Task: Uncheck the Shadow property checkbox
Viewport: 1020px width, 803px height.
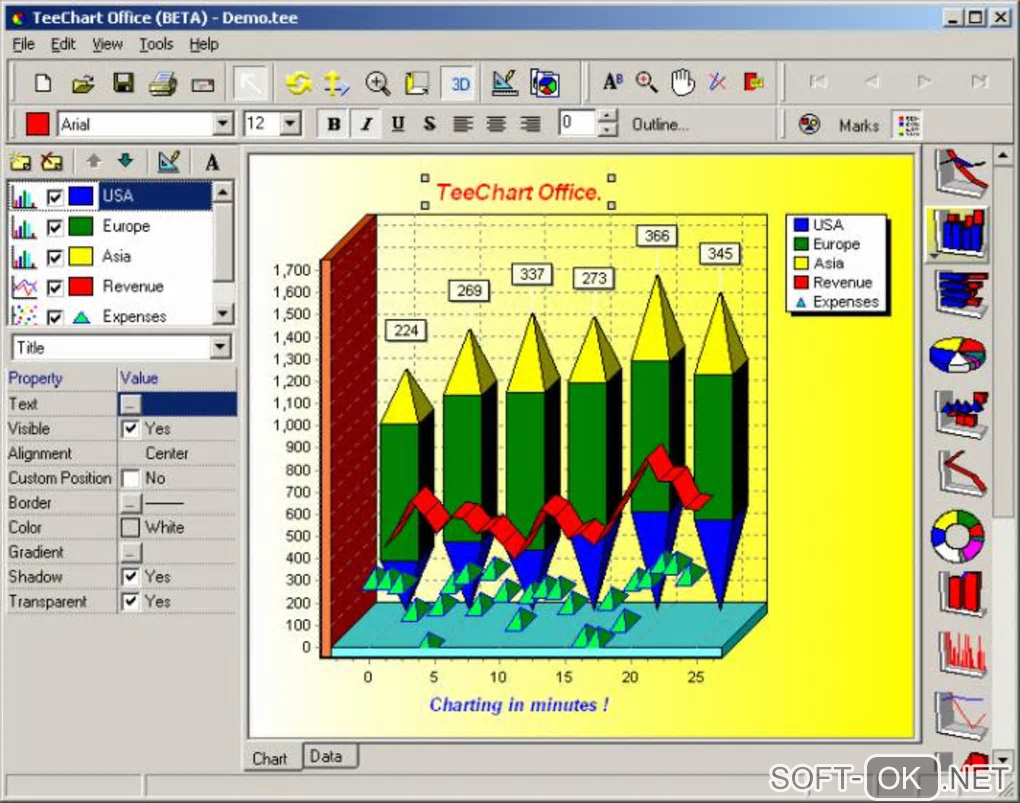Action: point(130,577)
